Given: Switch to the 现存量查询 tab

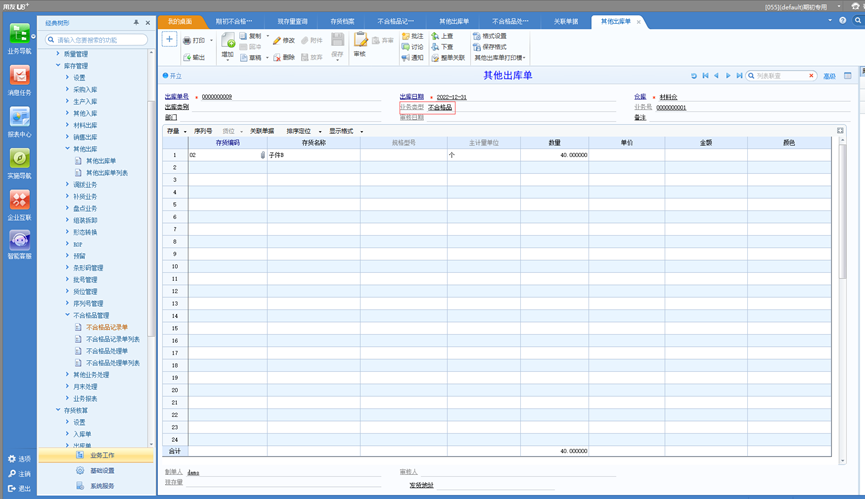Looking at the screenshot, I should coord(292,22).
